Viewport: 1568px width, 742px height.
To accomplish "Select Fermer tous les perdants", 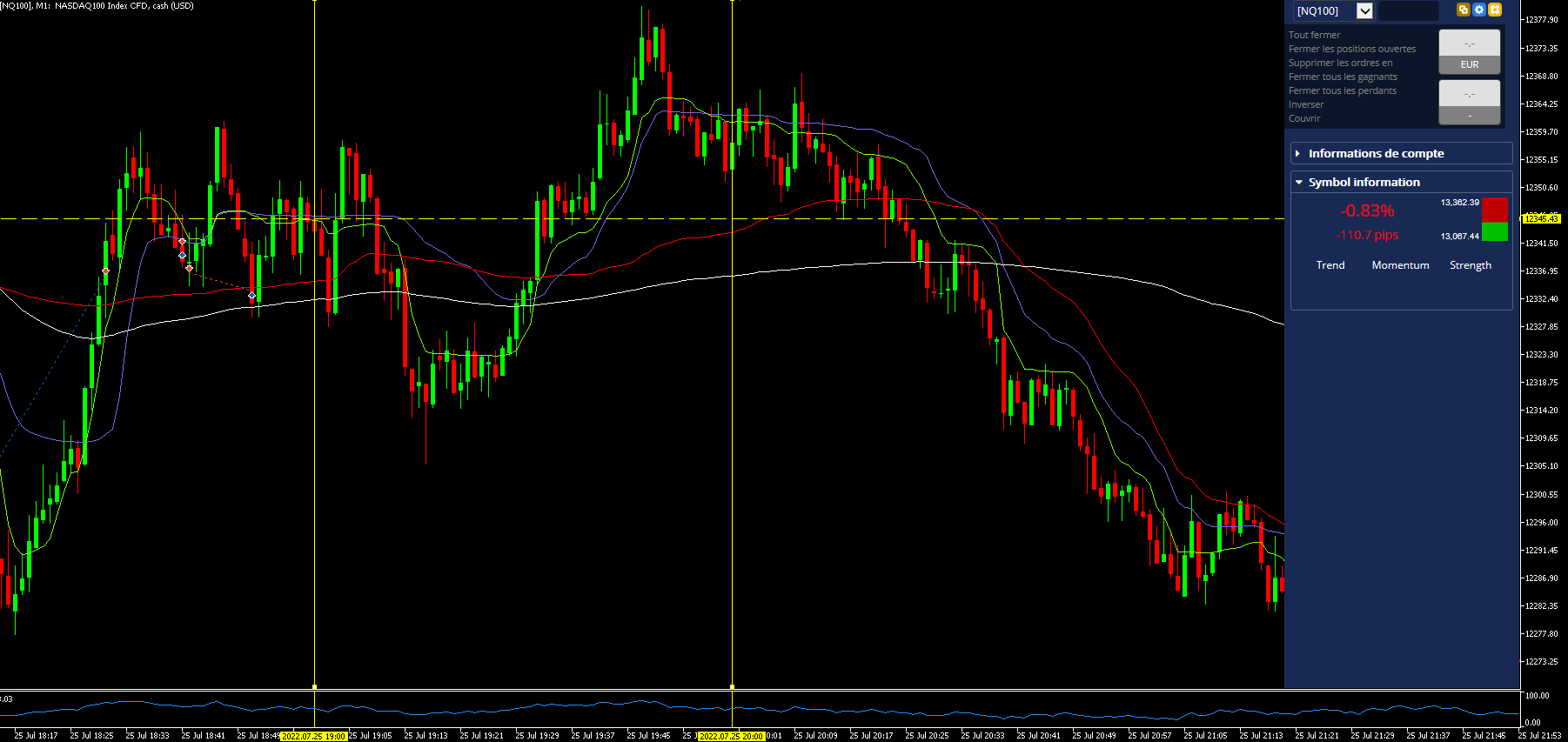I will [x=1342, y=90].
